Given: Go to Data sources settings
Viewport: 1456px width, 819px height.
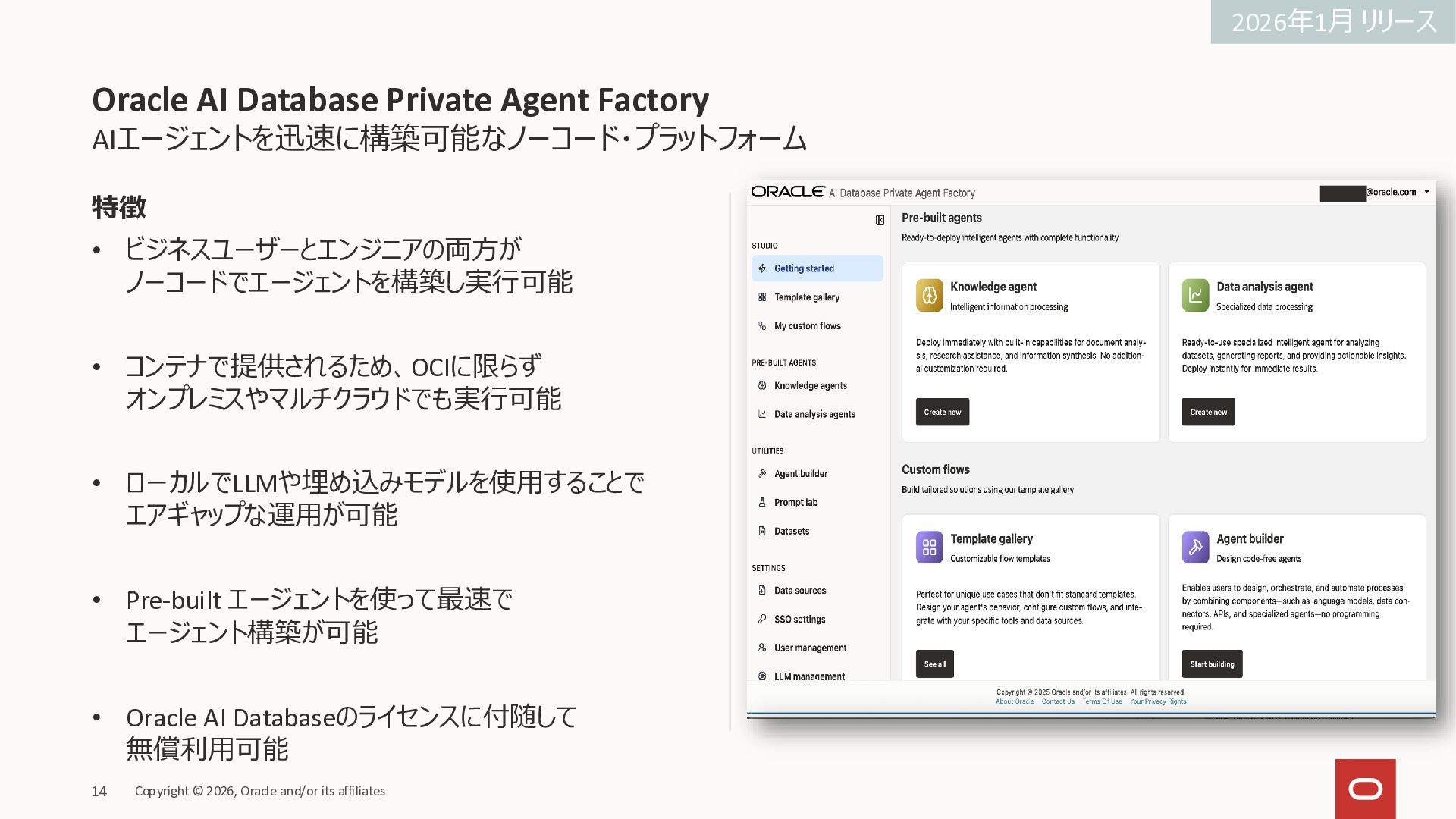Looking at the screenshot, I should [x=799, y=591].
